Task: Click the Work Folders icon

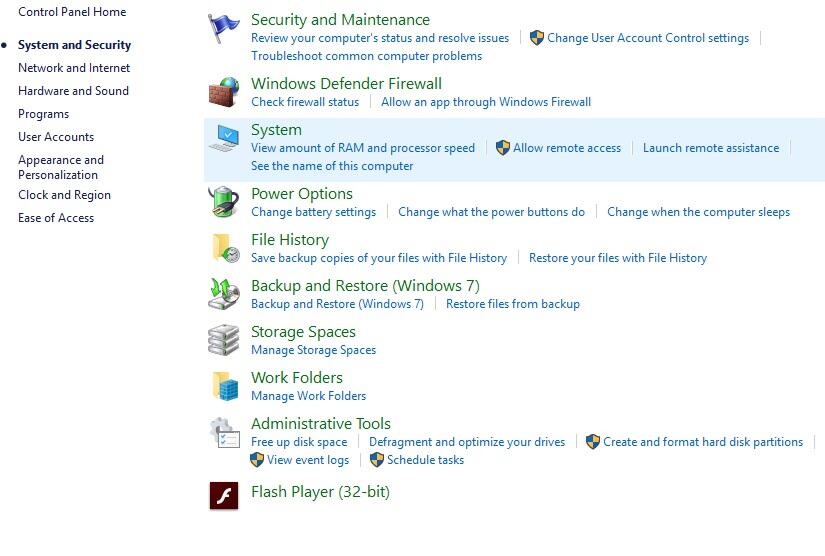Action: click(225, 386)
